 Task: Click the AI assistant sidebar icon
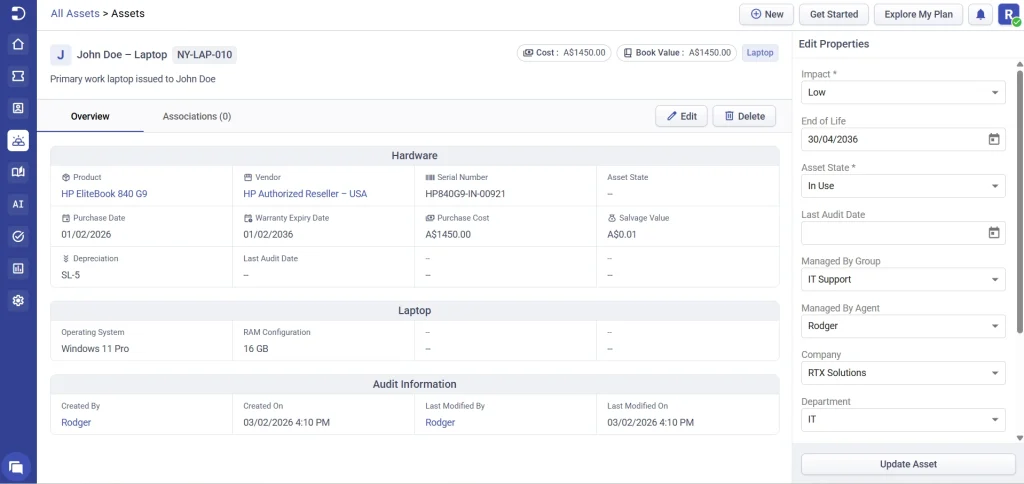point(18,204)
